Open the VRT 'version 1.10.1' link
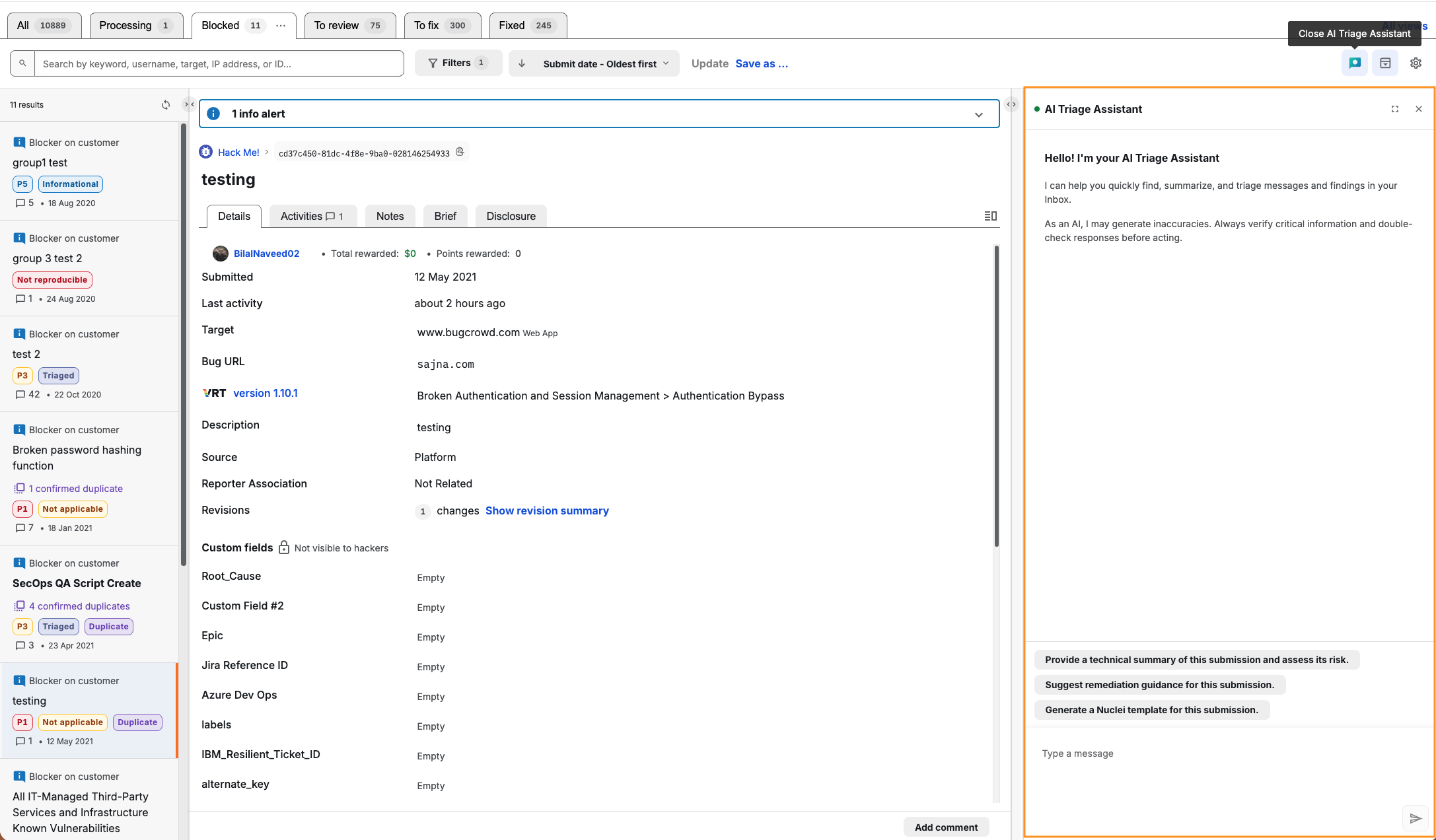 coord(265,393)
